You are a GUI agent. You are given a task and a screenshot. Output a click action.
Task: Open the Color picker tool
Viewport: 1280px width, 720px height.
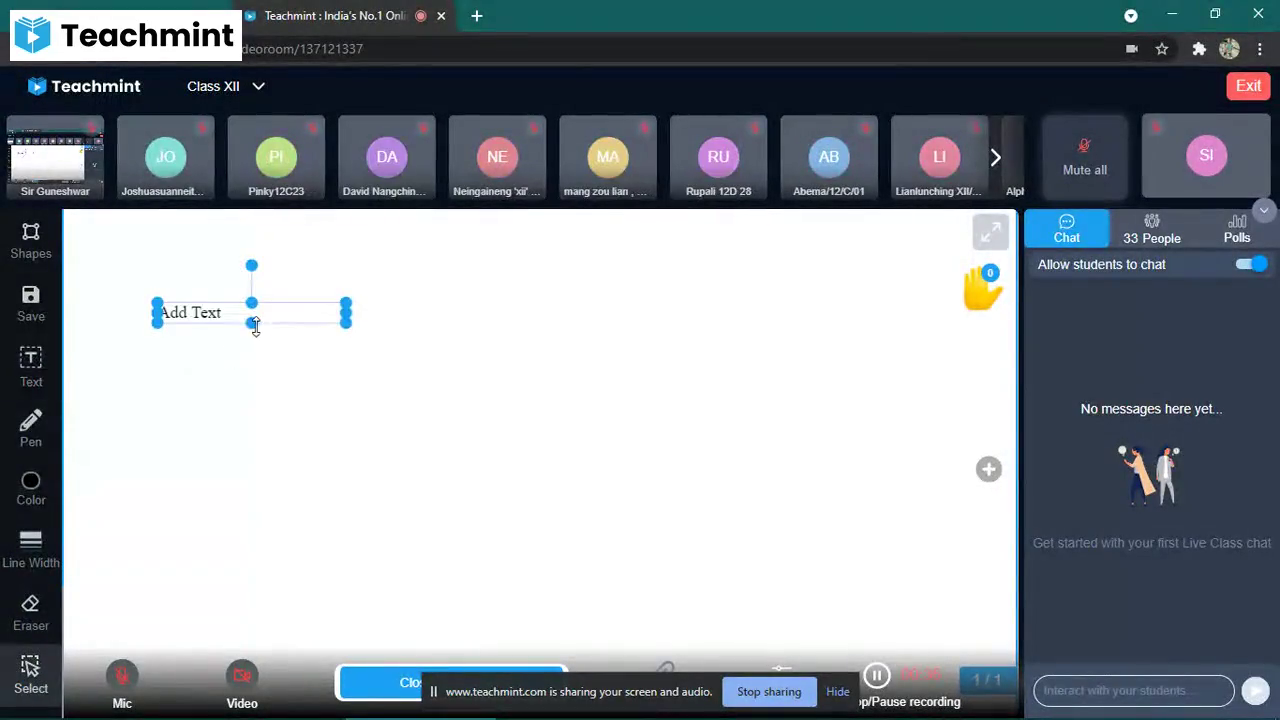click(x=31, y=489)
